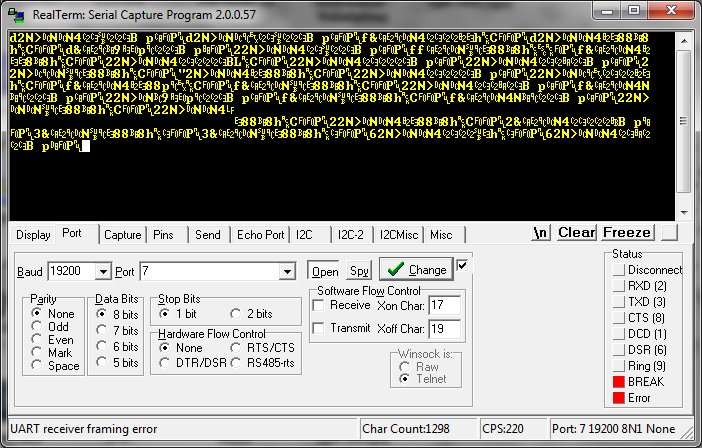Click the Xoff Char field

[x=444, y=329]
